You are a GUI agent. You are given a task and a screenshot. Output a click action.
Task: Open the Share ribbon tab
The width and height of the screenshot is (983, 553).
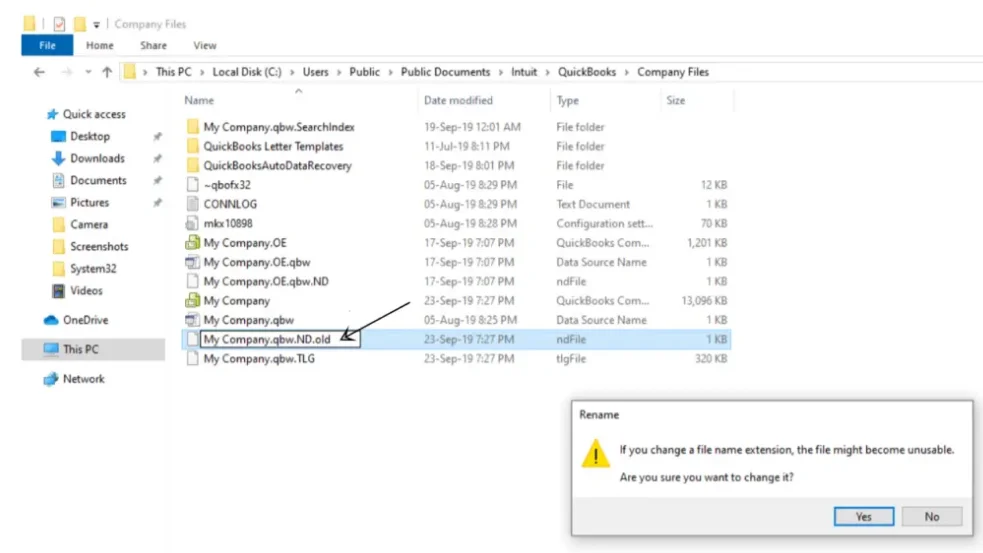[153, 45]
